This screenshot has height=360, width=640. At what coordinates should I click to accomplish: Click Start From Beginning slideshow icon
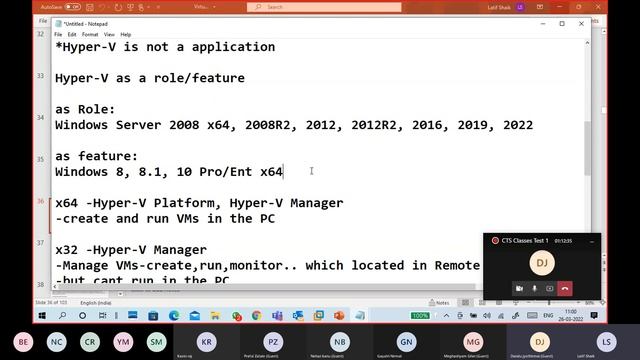tap(131, 7)
